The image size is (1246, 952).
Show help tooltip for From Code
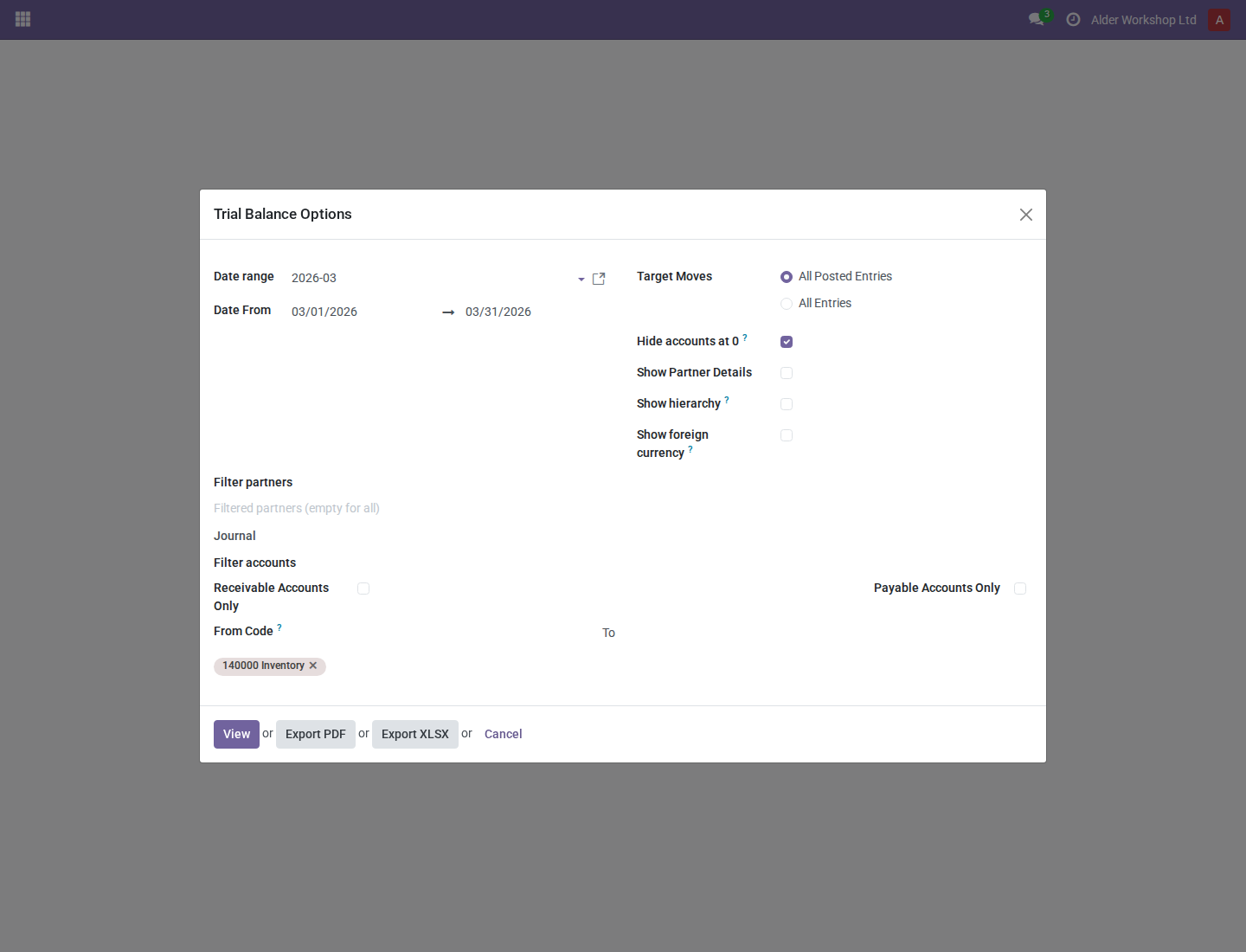279,627
